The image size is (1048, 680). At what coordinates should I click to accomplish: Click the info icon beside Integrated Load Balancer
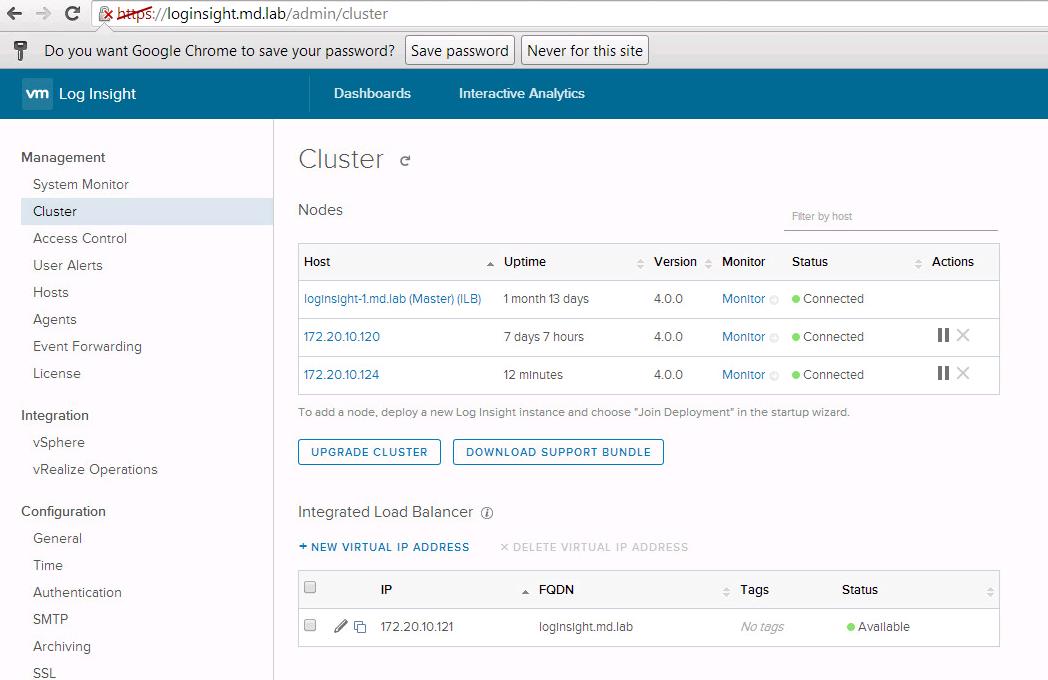(x=487, y=513)
